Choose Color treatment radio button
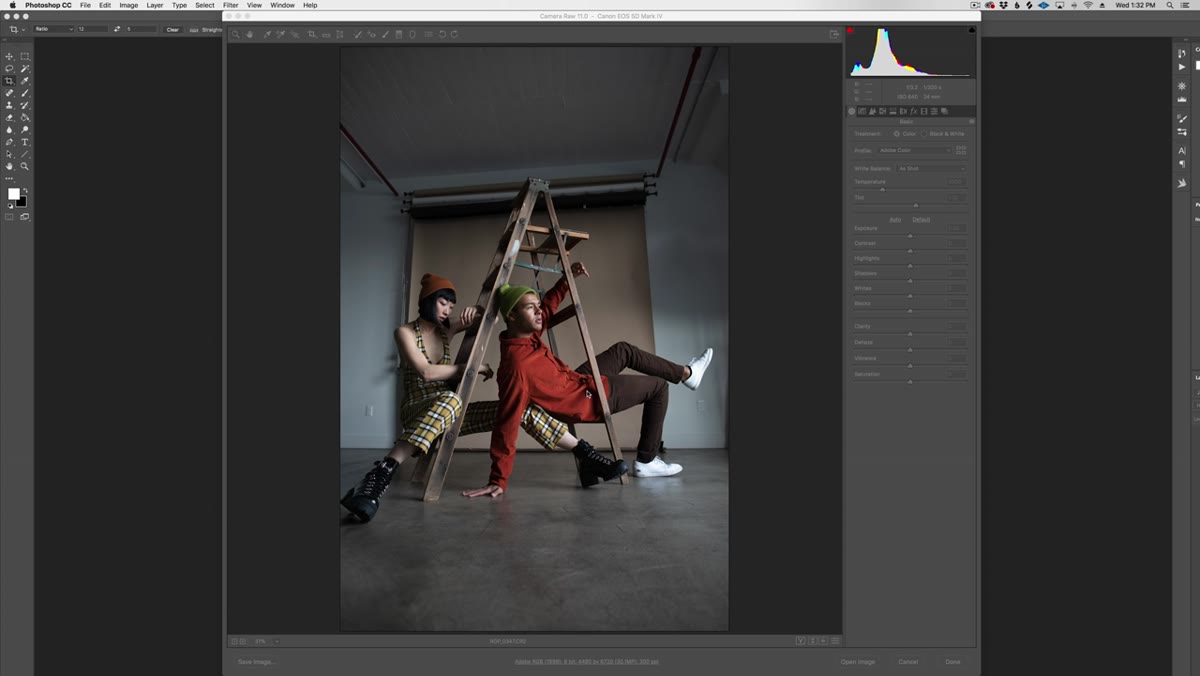This screenshot has height=676, width=1200. 897,133
